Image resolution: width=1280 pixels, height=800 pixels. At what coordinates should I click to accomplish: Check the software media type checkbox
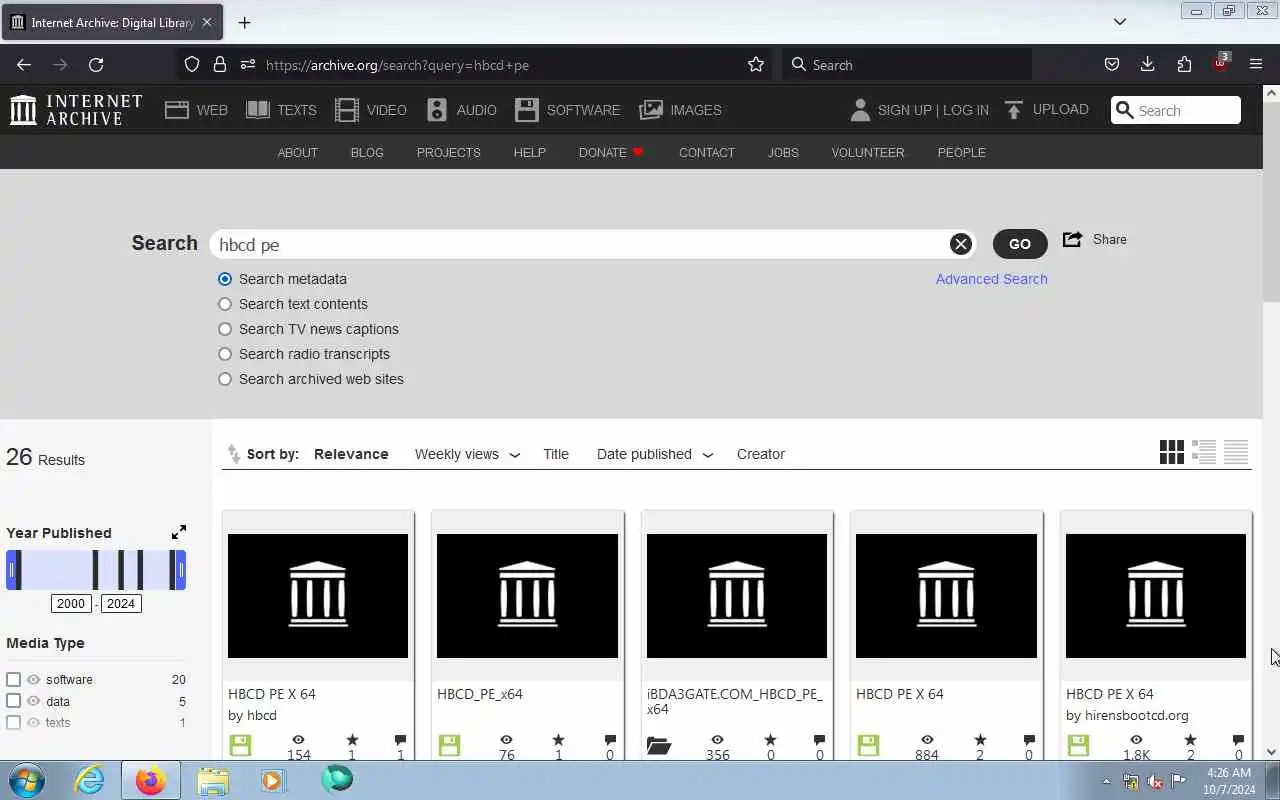[14, 679]
